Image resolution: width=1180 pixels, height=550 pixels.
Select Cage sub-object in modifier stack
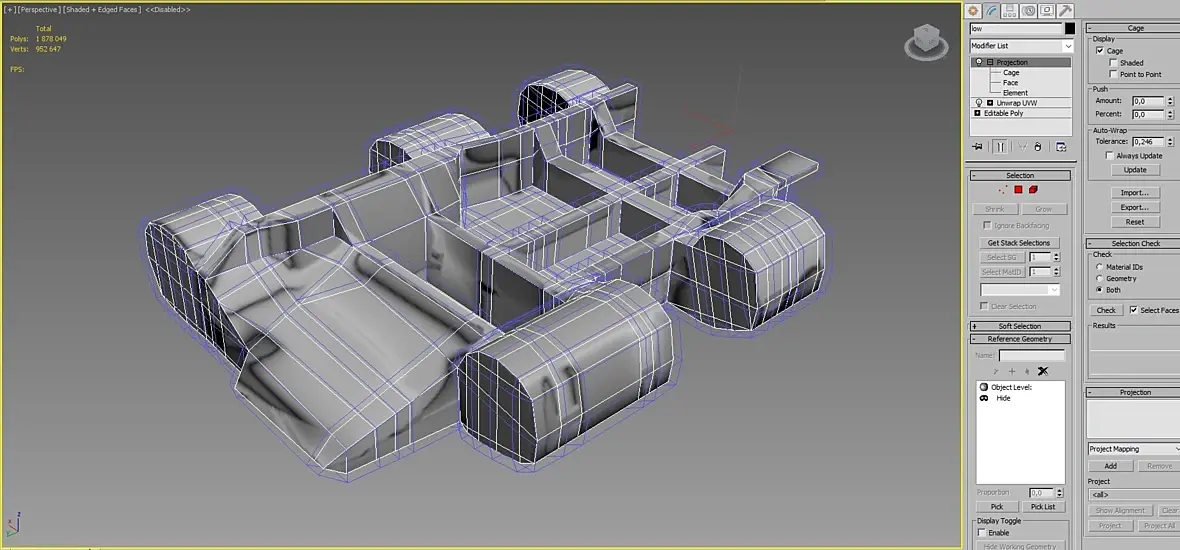tap(1011, 73)
